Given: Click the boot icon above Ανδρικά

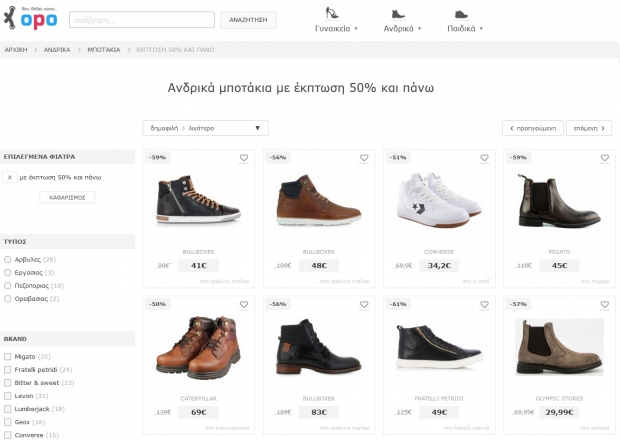Looking at the screenshot, I should [x=398, y=14].
